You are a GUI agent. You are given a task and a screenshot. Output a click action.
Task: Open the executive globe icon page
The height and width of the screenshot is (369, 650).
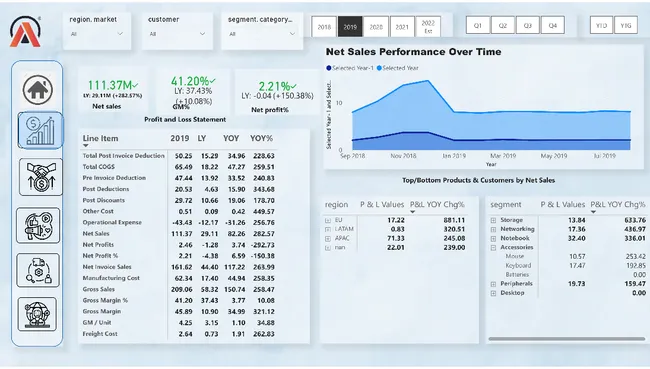click(x=37, y=314)
